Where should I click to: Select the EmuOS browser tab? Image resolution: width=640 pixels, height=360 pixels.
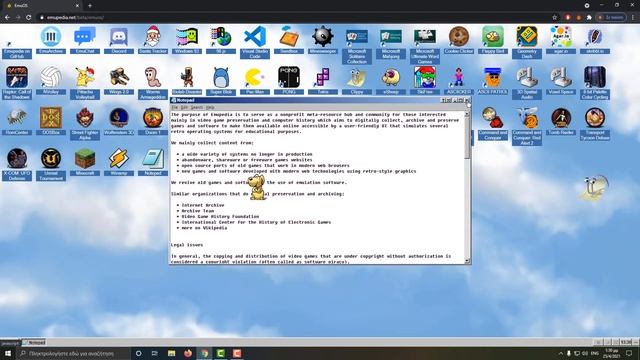tap(41, 6)
